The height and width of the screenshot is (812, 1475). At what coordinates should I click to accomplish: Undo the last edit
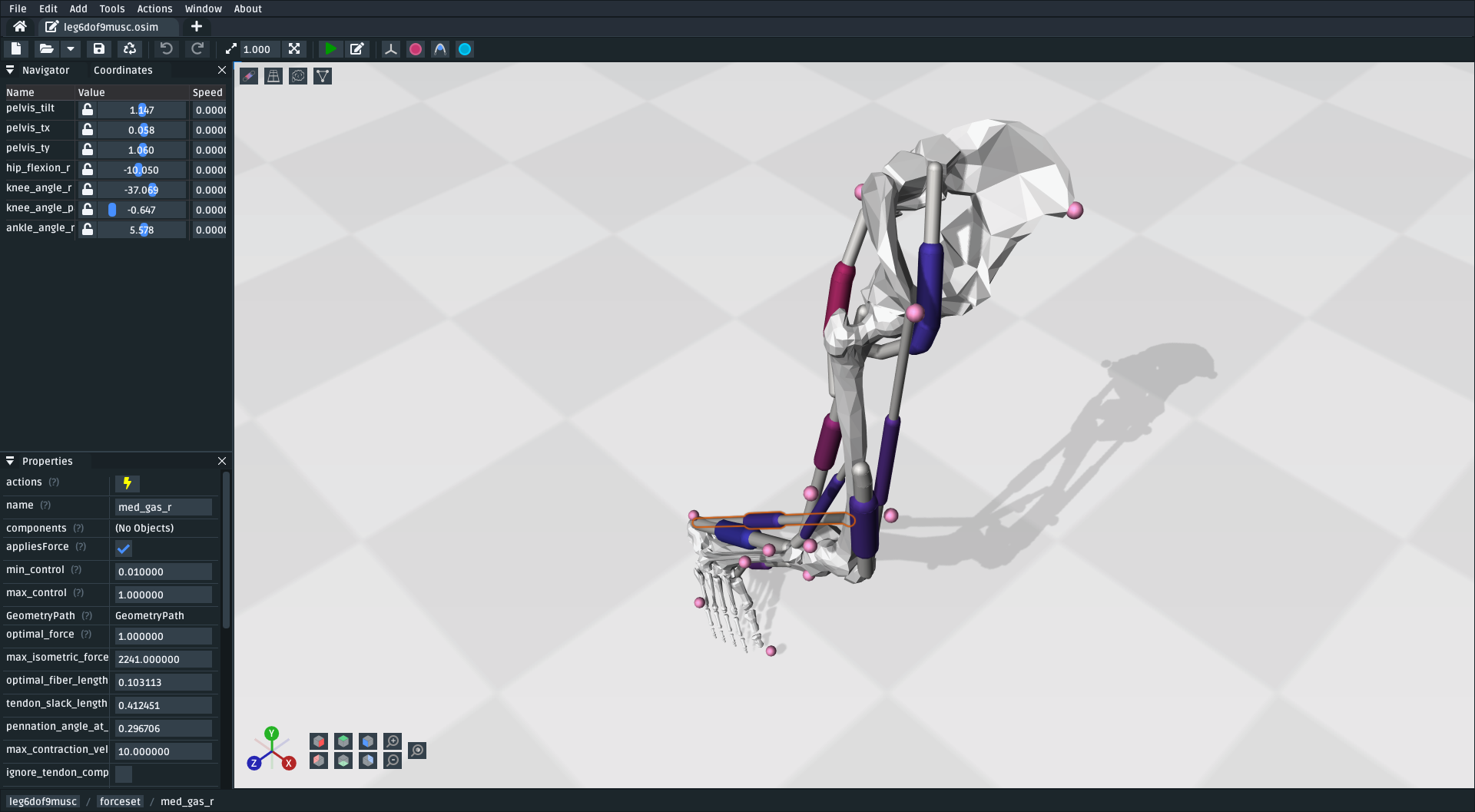(x=165, y=48)
